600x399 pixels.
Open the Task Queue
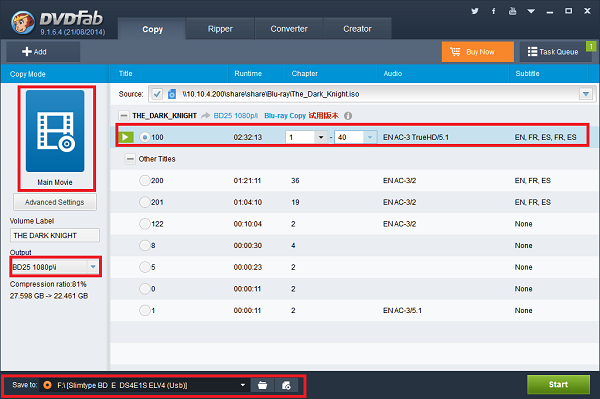point(553,52)
